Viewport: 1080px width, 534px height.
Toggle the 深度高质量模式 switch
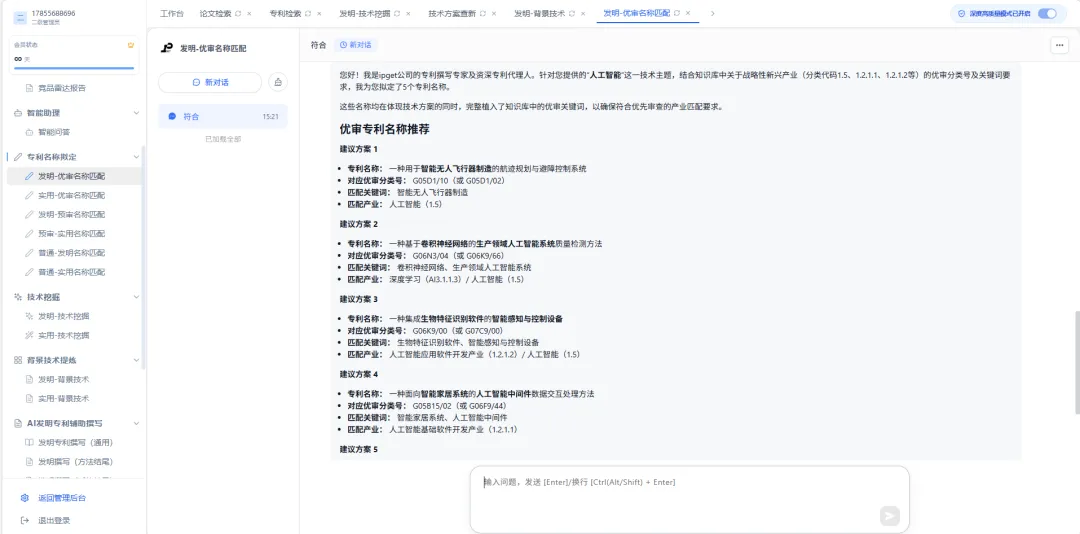[x=1047, y=13]
